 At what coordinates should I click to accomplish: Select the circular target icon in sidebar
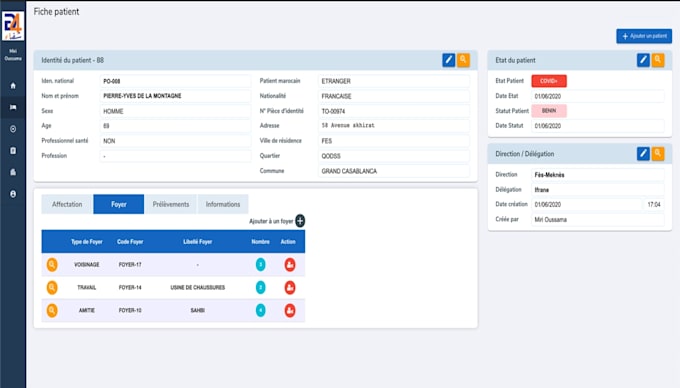[13, 129]
